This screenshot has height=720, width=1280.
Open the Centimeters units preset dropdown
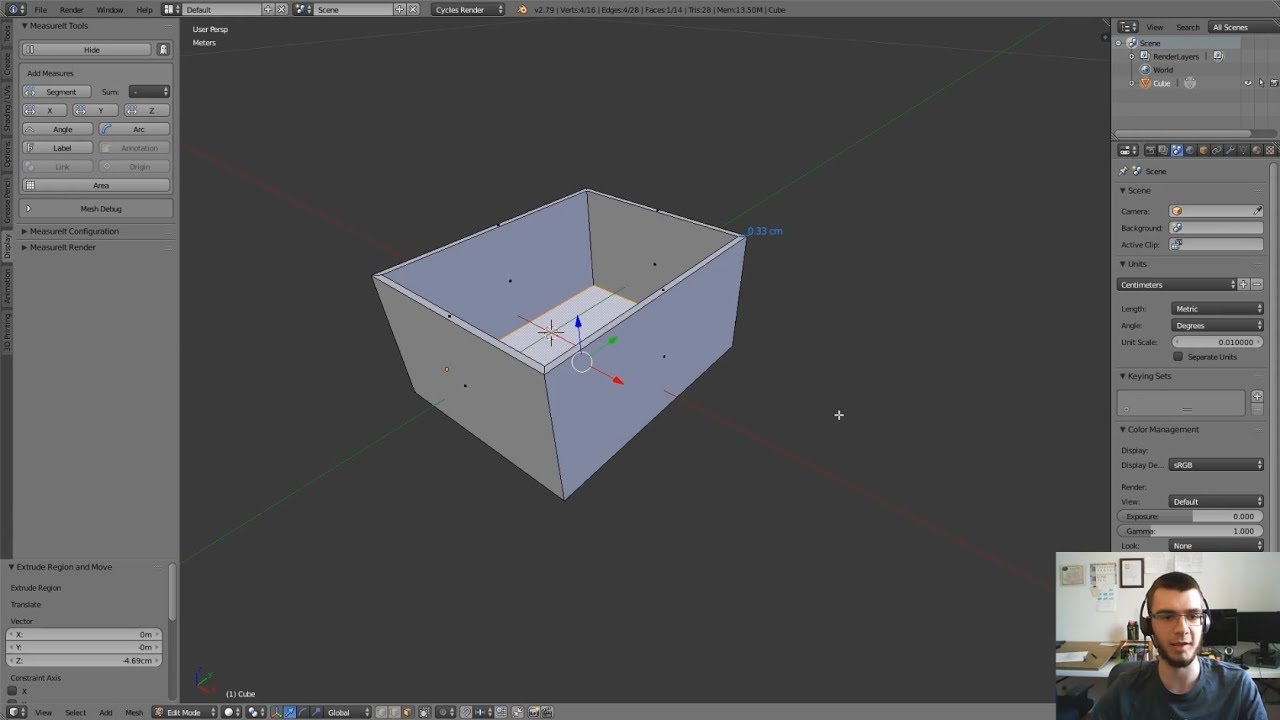coord(1177,285)
